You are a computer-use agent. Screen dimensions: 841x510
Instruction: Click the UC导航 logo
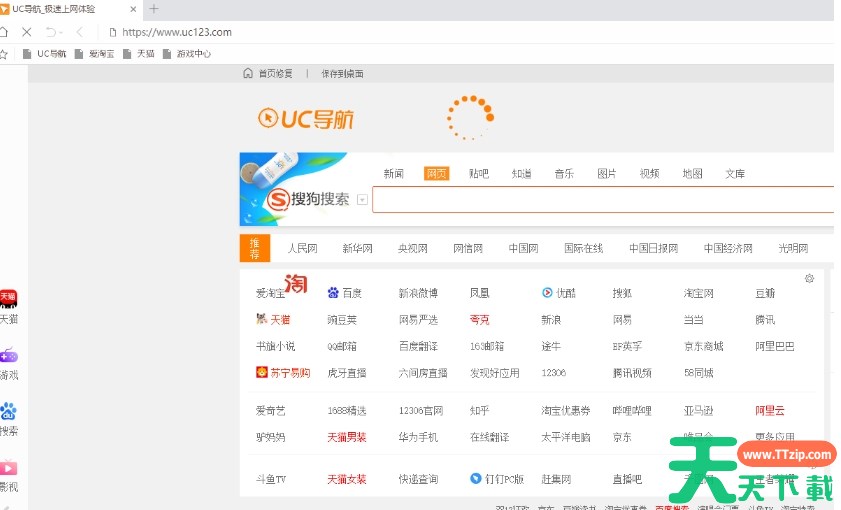pyautogui.click(x=306, y=119)
